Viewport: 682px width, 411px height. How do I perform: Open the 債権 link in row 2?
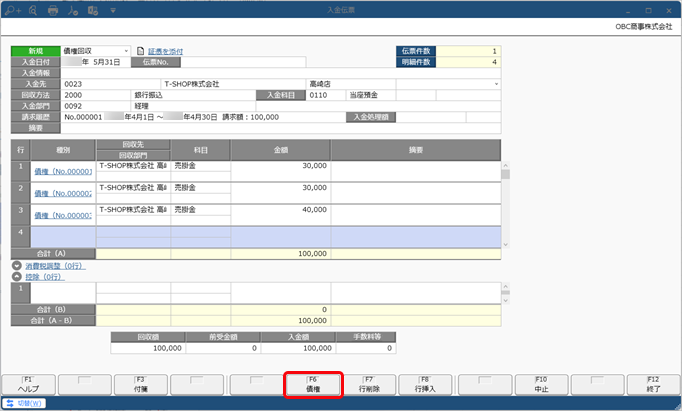(63, 194)
